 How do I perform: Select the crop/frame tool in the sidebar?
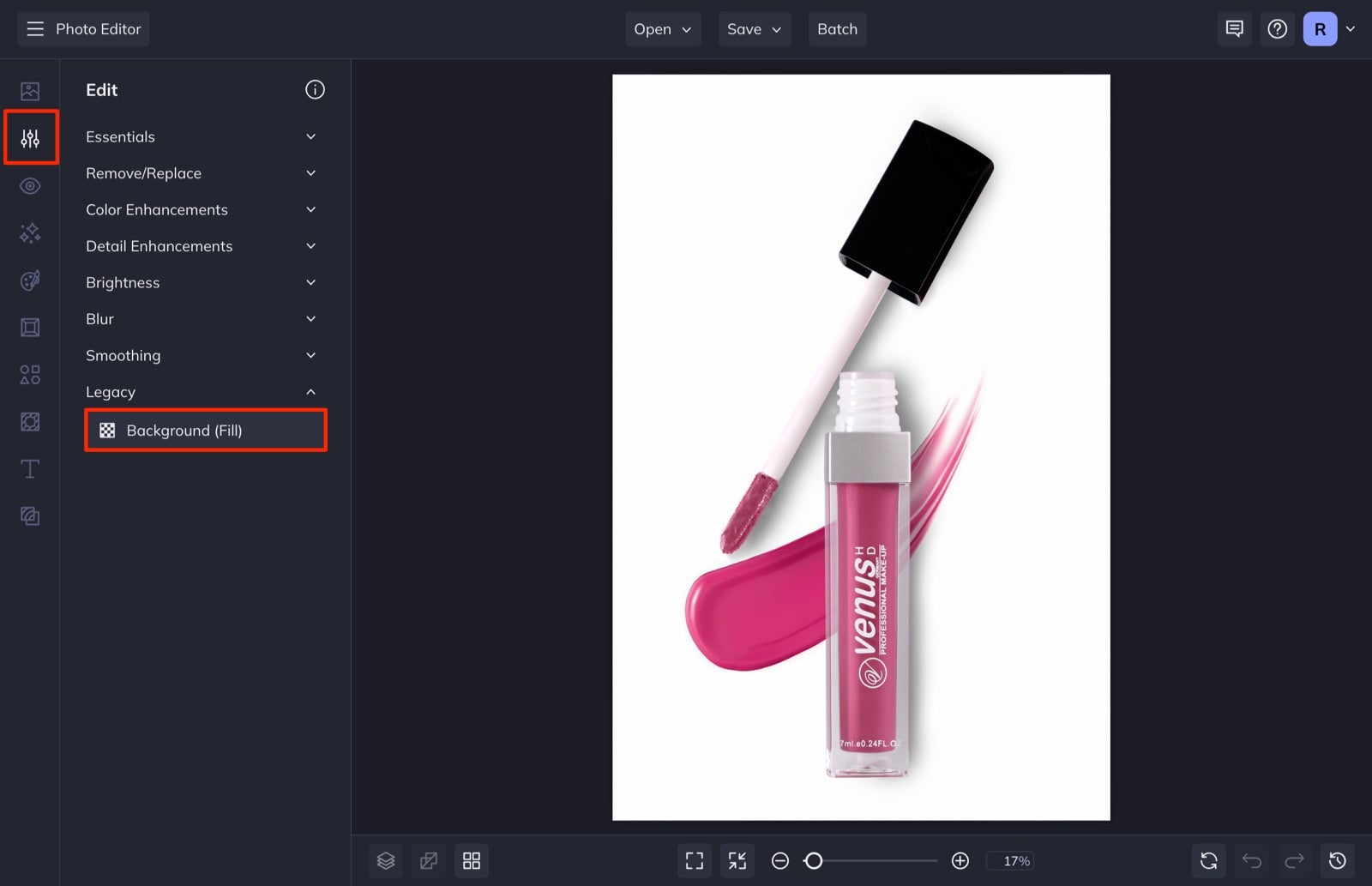(x=30, y=327)
